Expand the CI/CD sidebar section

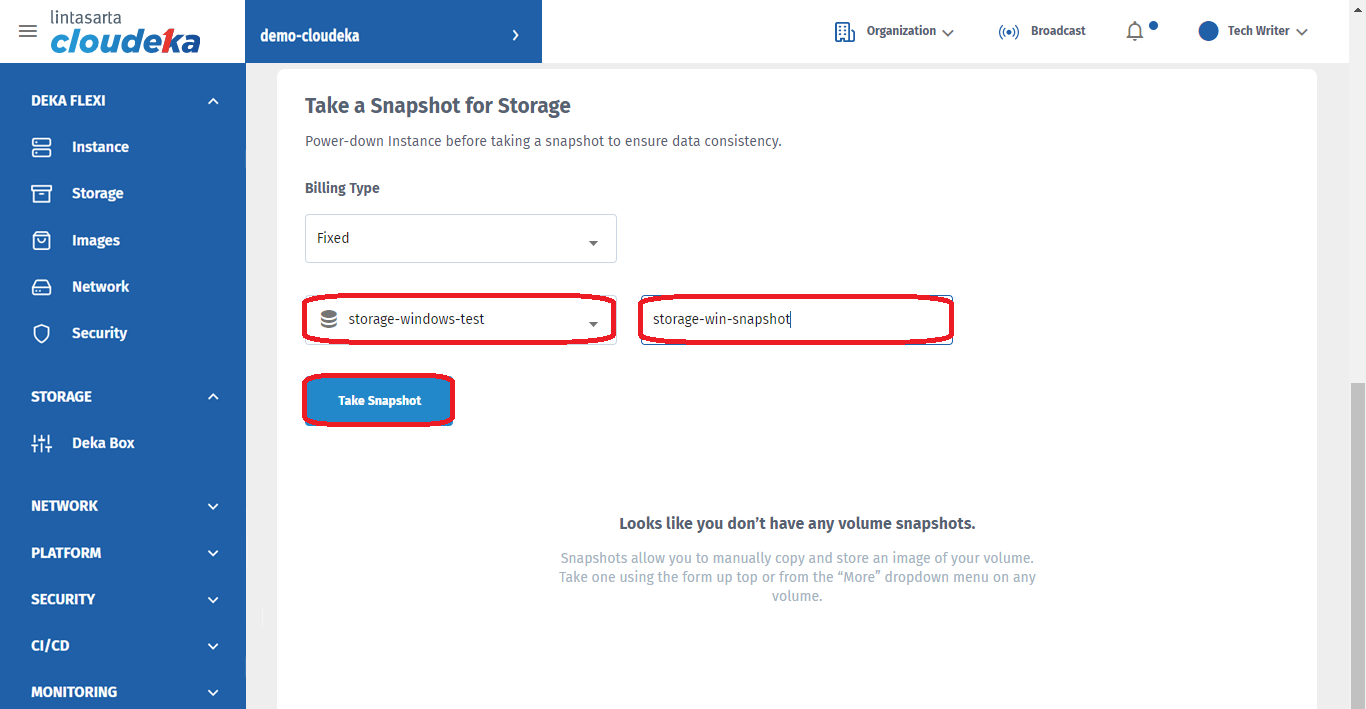pyautogui.click(x=213, y=646)
